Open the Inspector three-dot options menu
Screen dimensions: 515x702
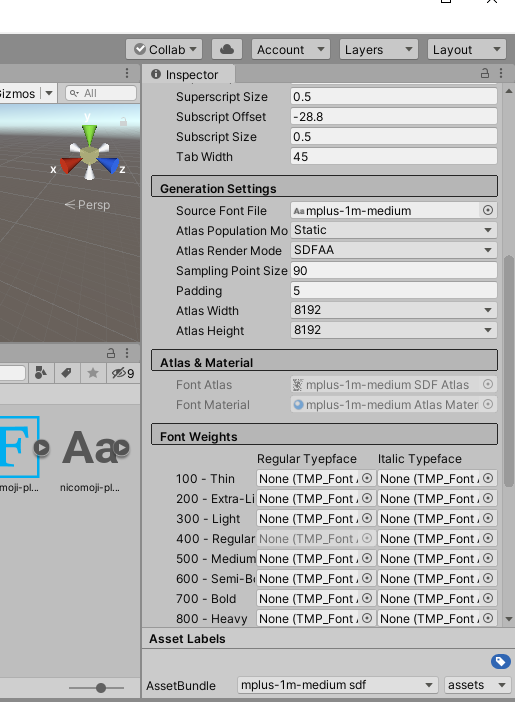[501, 73]
